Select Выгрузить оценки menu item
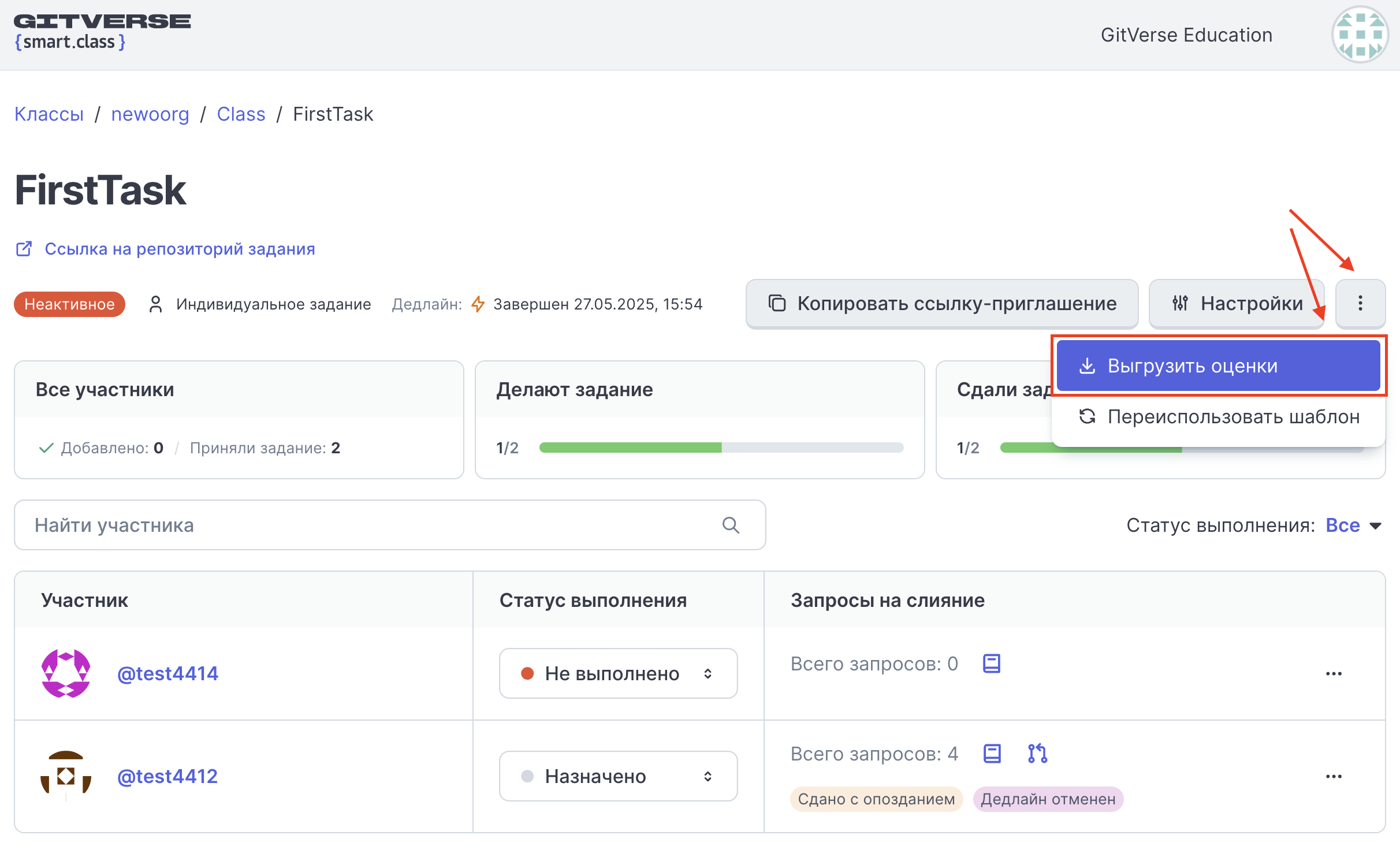 (1218, 366)
